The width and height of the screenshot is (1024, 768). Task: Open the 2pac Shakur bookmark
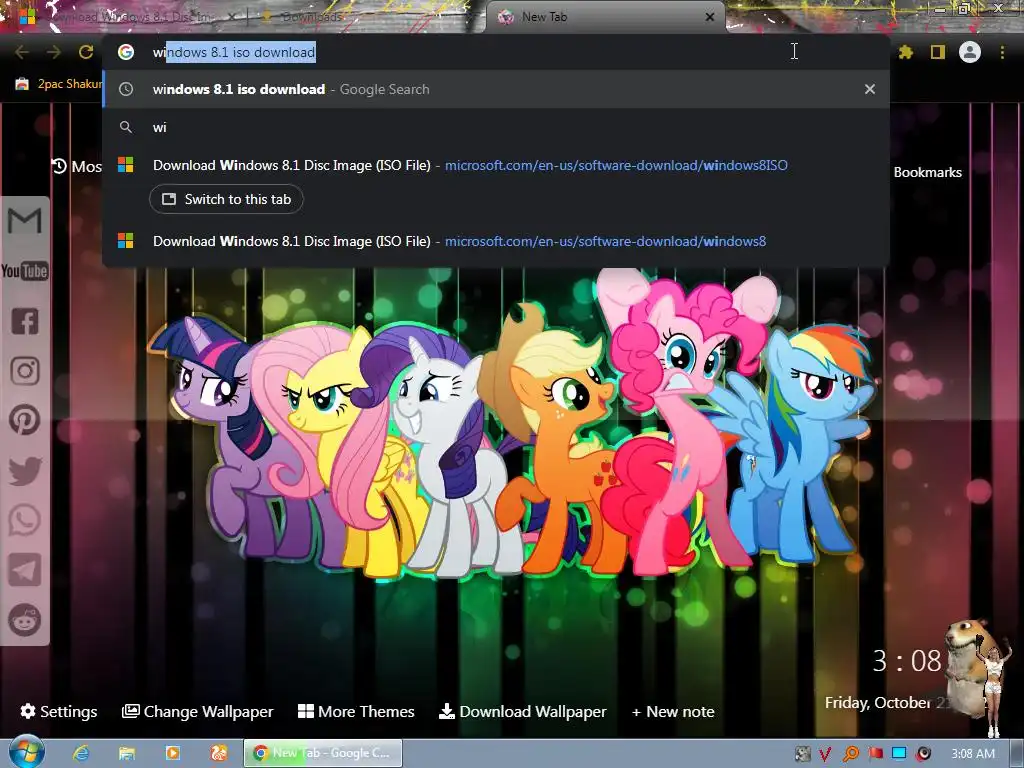pos(59,84)
